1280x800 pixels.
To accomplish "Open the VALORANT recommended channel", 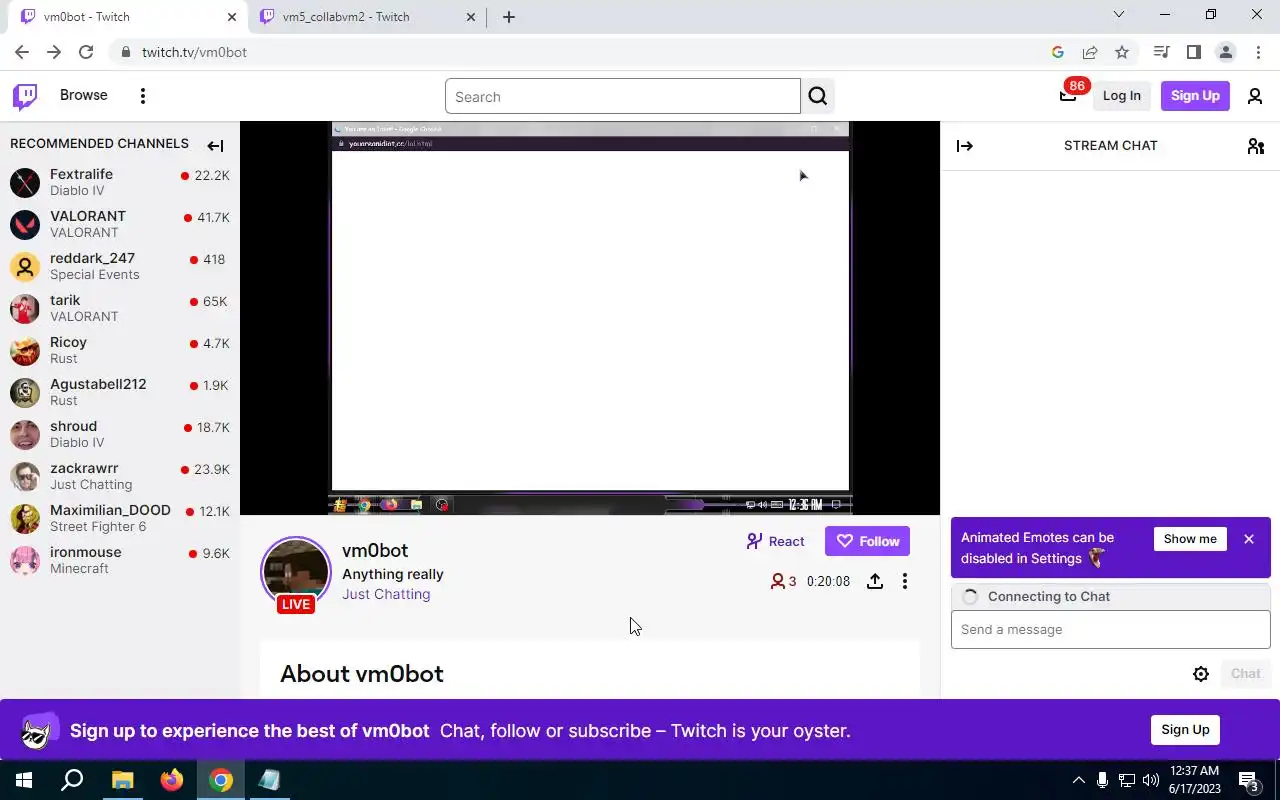I will coord(120,225).
